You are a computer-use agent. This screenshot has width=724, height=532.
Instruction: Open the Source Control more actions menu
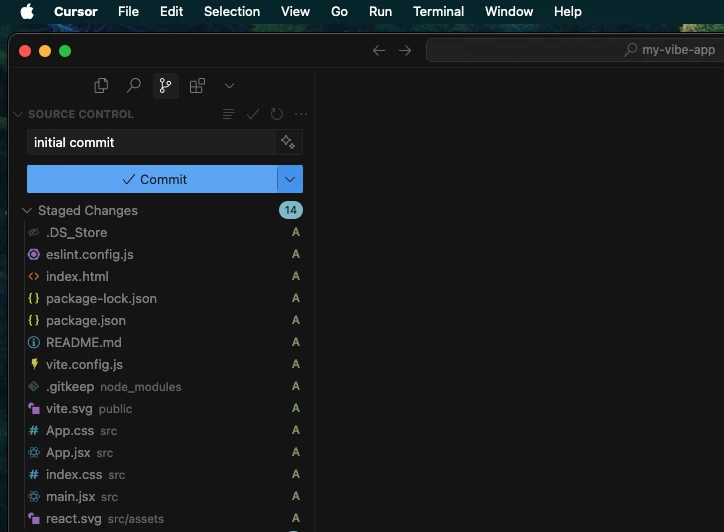pos(301,114)
